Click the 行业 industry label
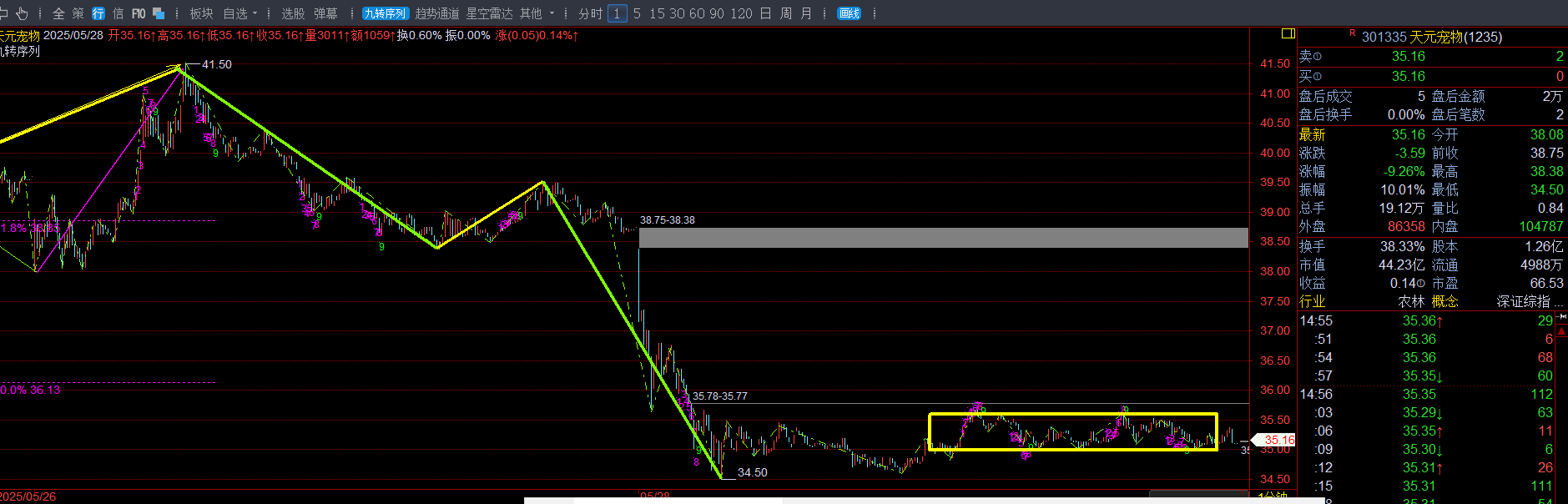Image resolution: width=1568 pixels, height=504 pixels. (1312, 301)
